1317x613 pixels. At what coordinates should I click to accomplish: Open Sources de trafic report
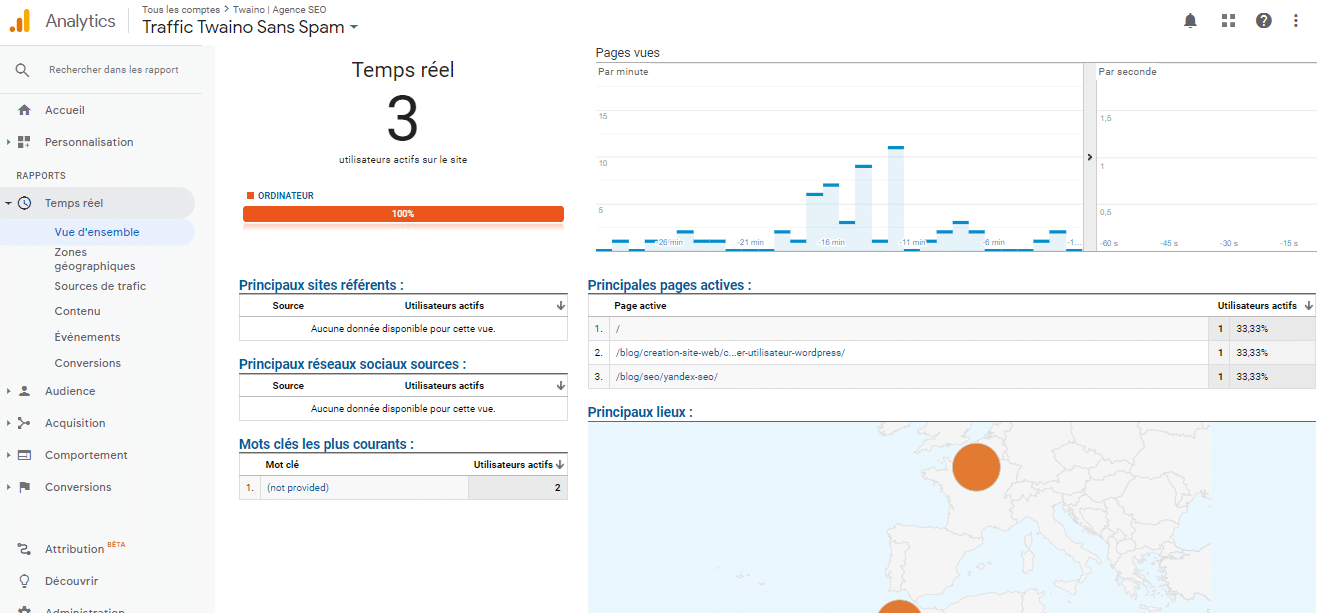[x=100, y=286]
